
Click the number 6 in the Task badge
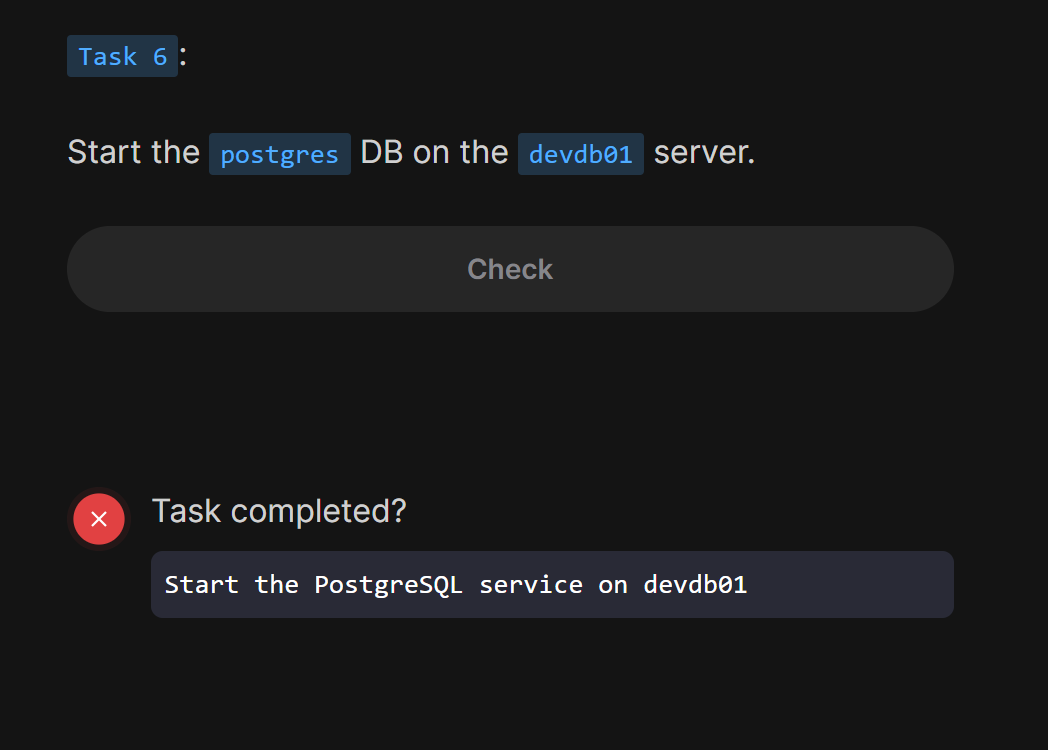160,56
